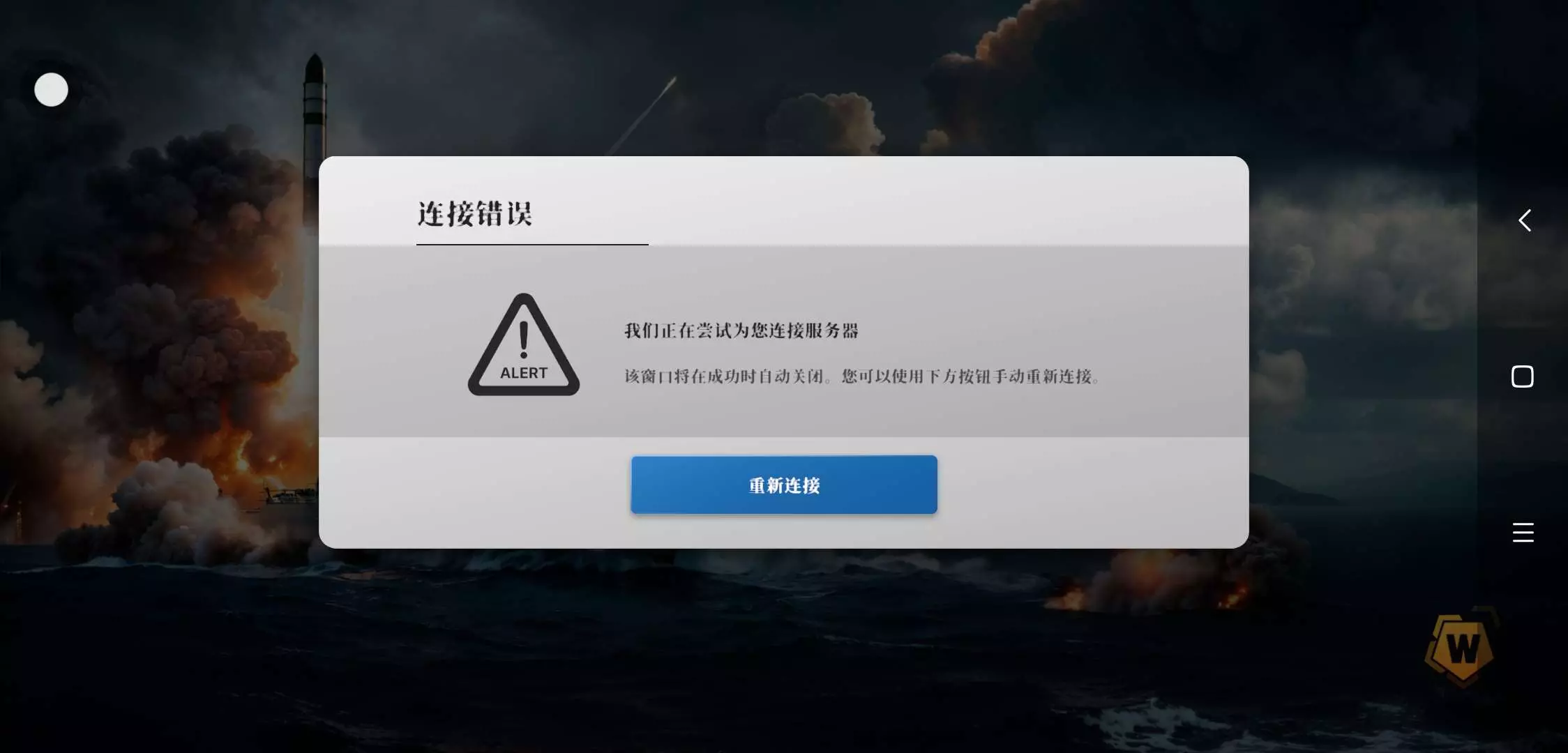Open recent apps via three-line icon
Viewport: 1568px width, 753px height.
[1523, 532]
